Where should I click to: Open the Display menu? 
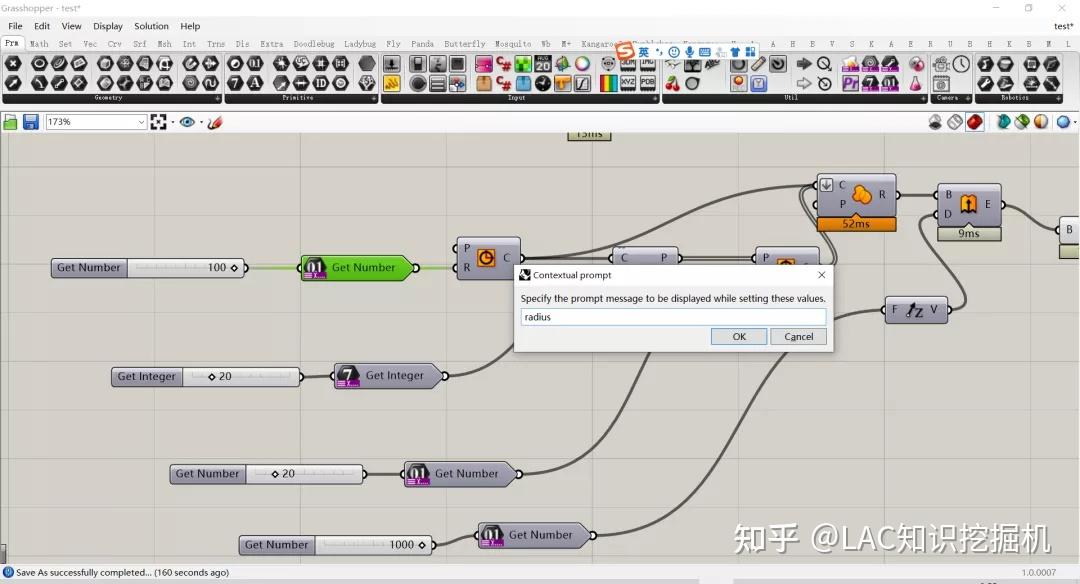[108, 26]
